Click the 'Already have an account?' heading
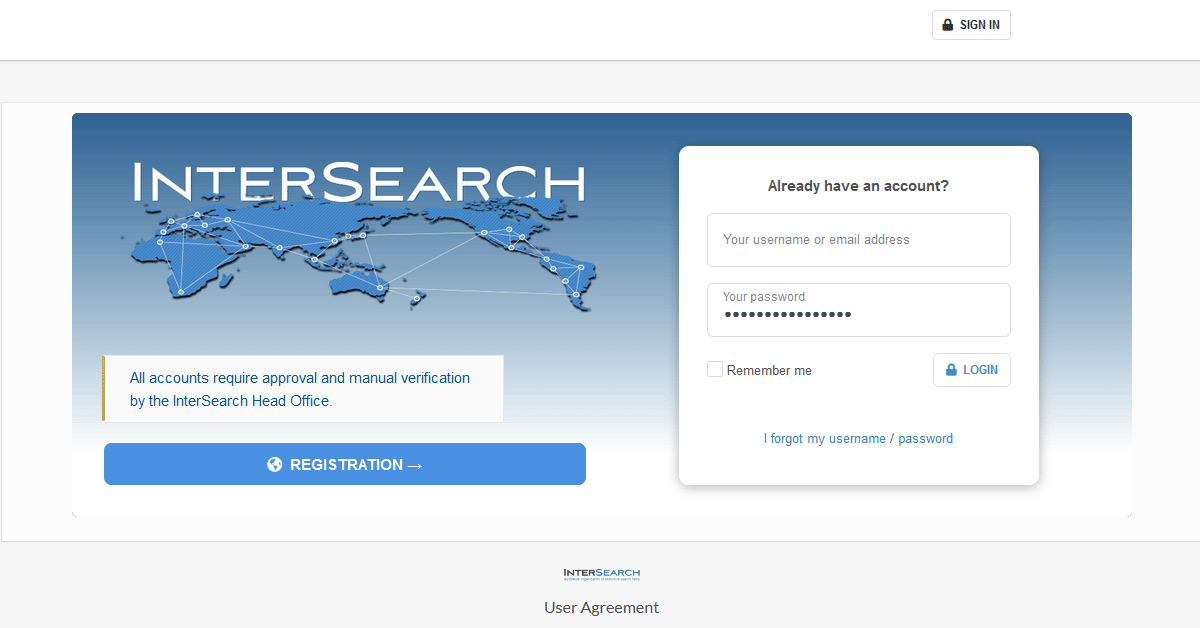1200x628 pixels. (858, 185)
